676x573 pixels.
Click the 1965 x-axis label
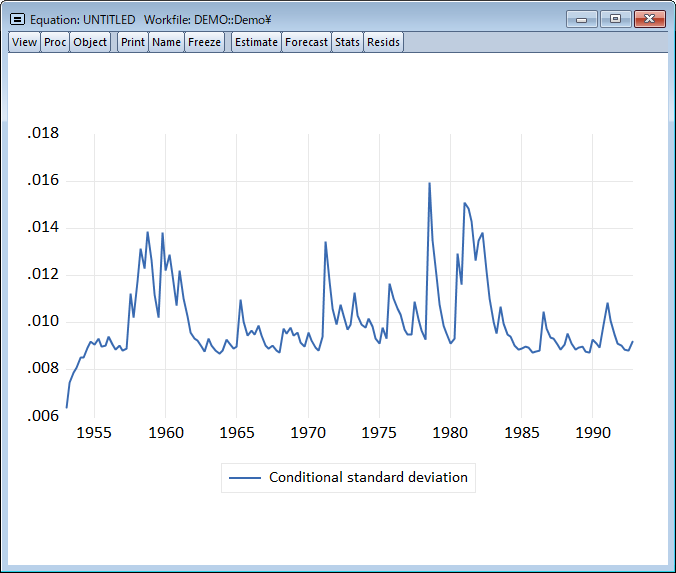click(237, 432)
